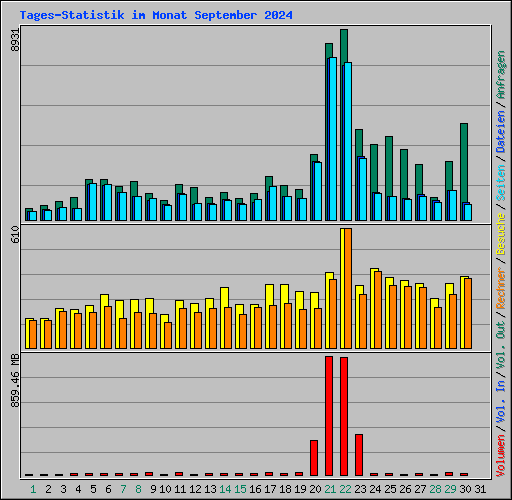
Task: Click the red Volumen bar for day 23
Action: 359,455
